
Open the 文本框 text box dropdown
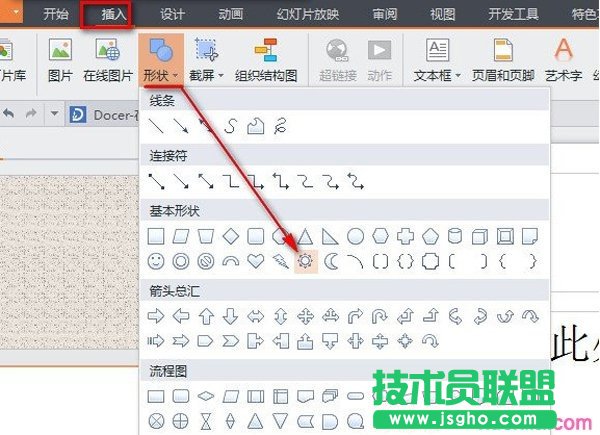437,60
